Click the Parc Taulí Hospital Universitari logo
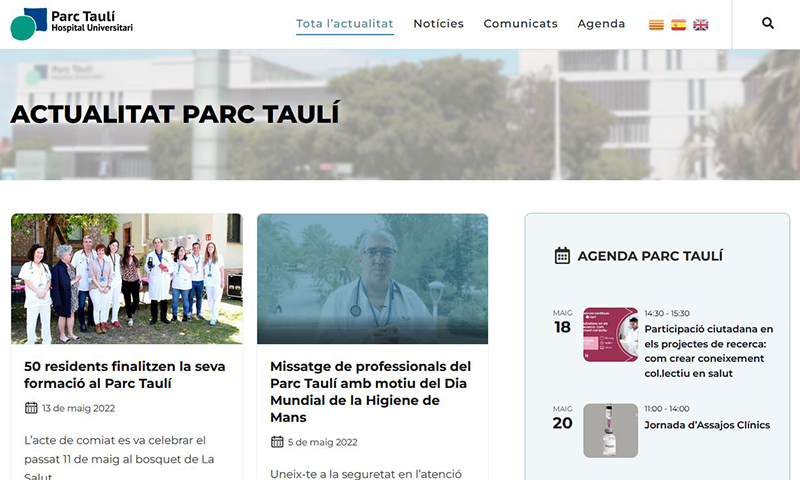Screen dimensions: 800x480 [71, 24]
